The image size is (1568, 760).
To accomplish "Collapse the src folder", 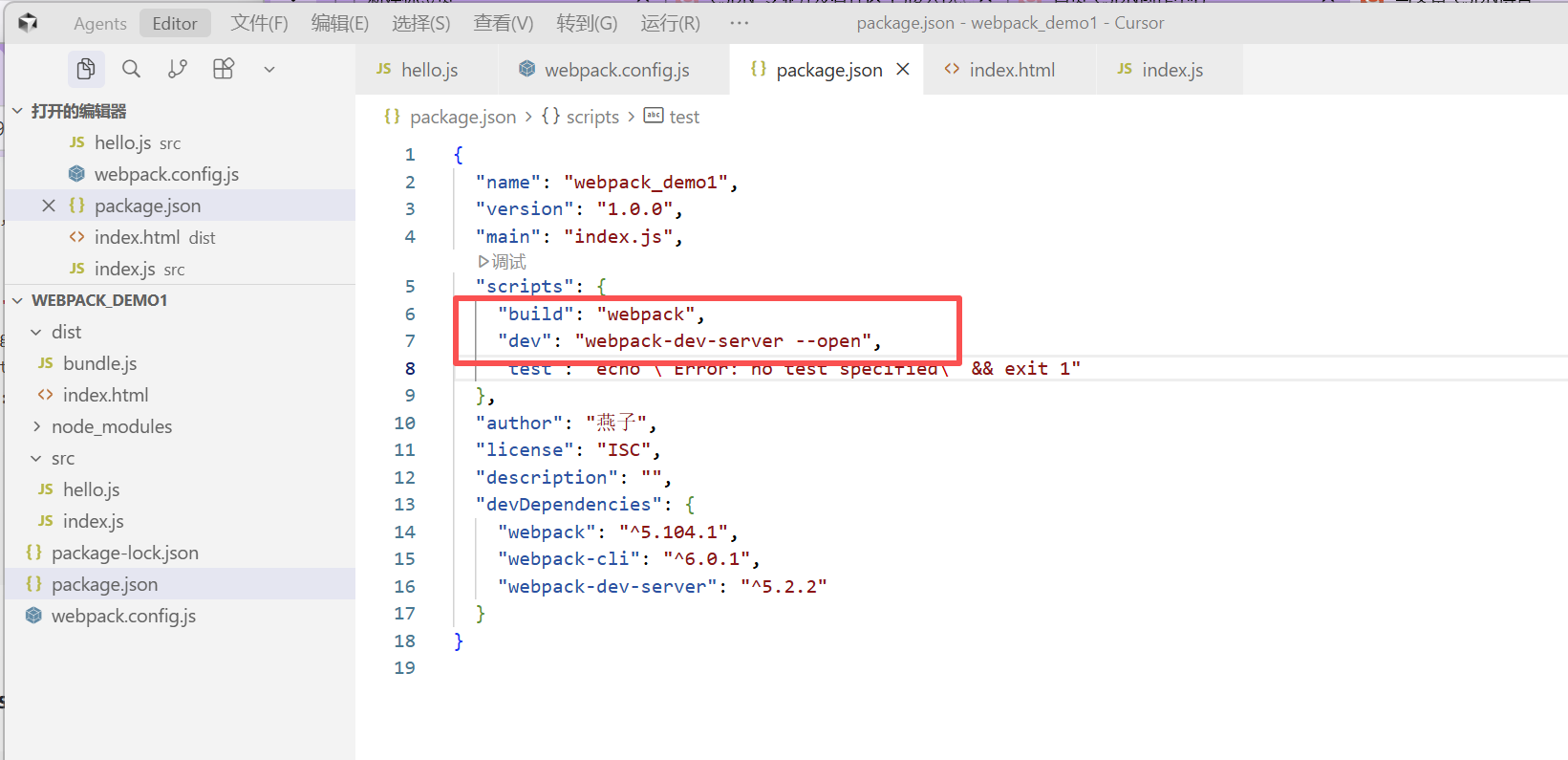I will click(181, 458).
